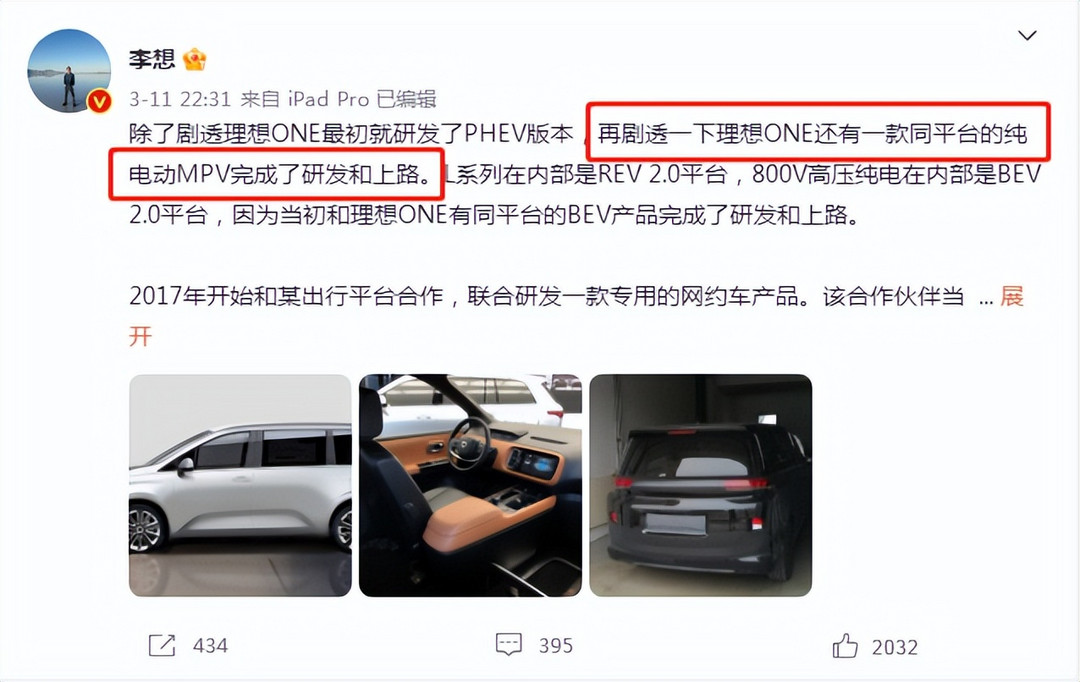Click the post timestamp 3-11 22:31
Viewport: 1080px width, 682px height.
point(180,99)
